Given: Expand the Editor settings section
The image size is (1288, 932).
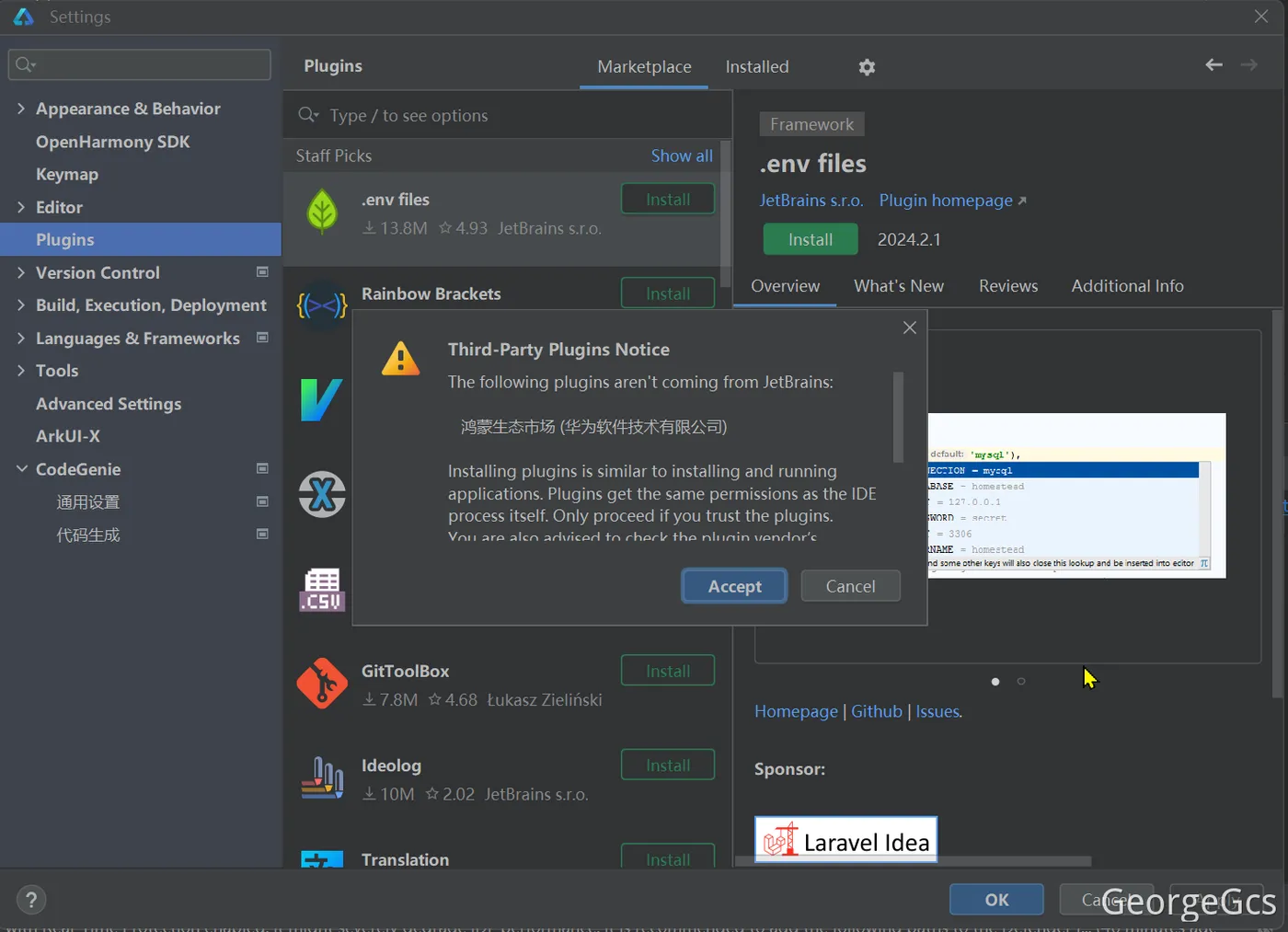Looking at the screenshot, I should [21, 207].
